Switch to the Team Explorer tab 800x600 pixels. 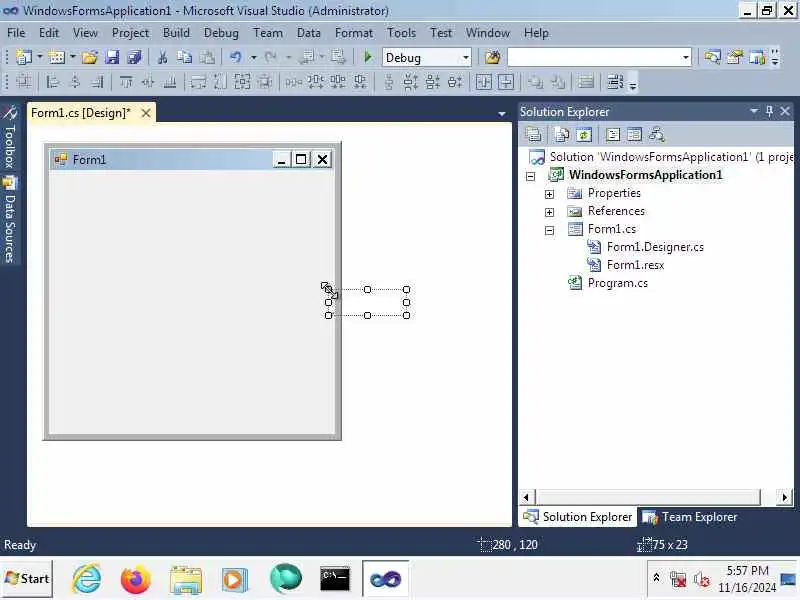pos(689,517)
